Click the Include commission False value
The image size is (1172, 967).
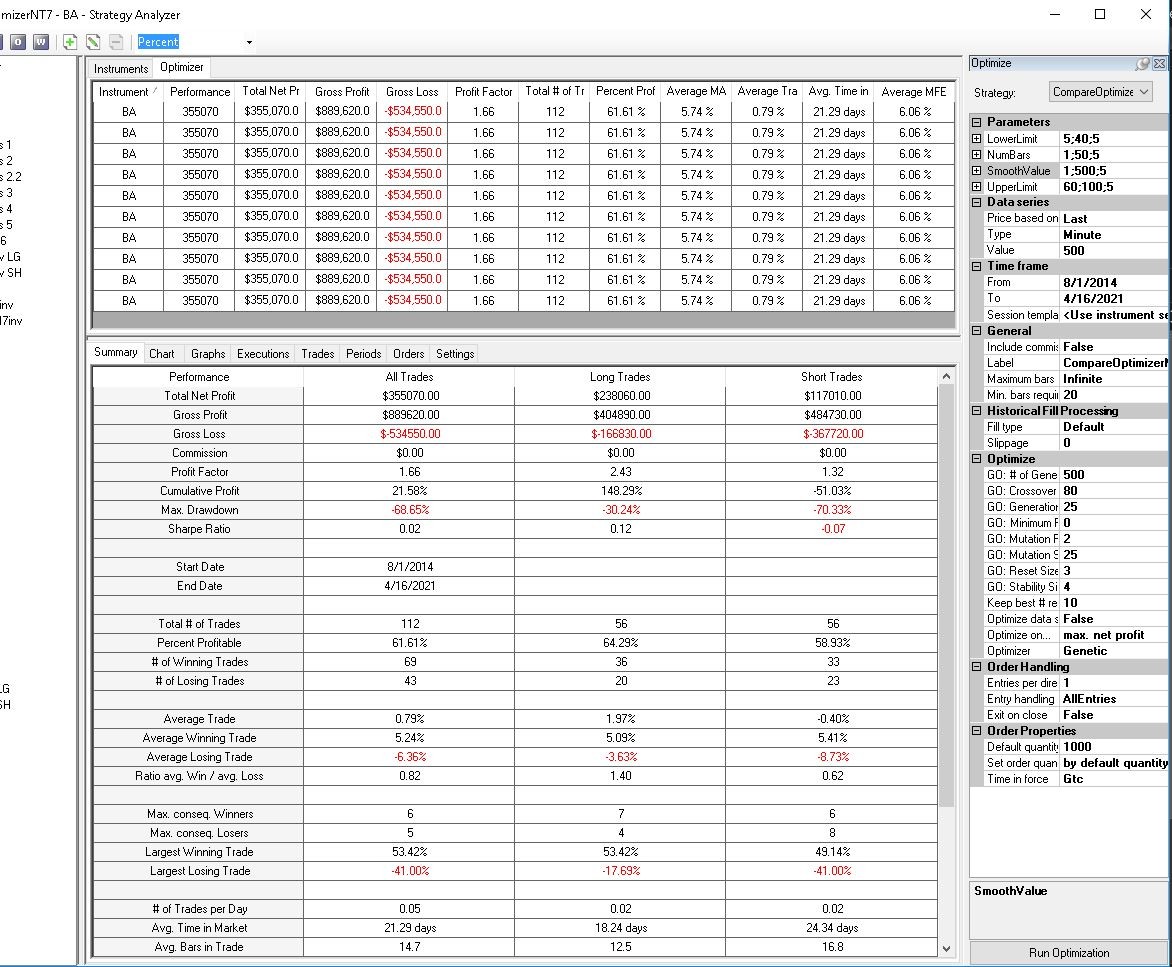point(1114,347)
